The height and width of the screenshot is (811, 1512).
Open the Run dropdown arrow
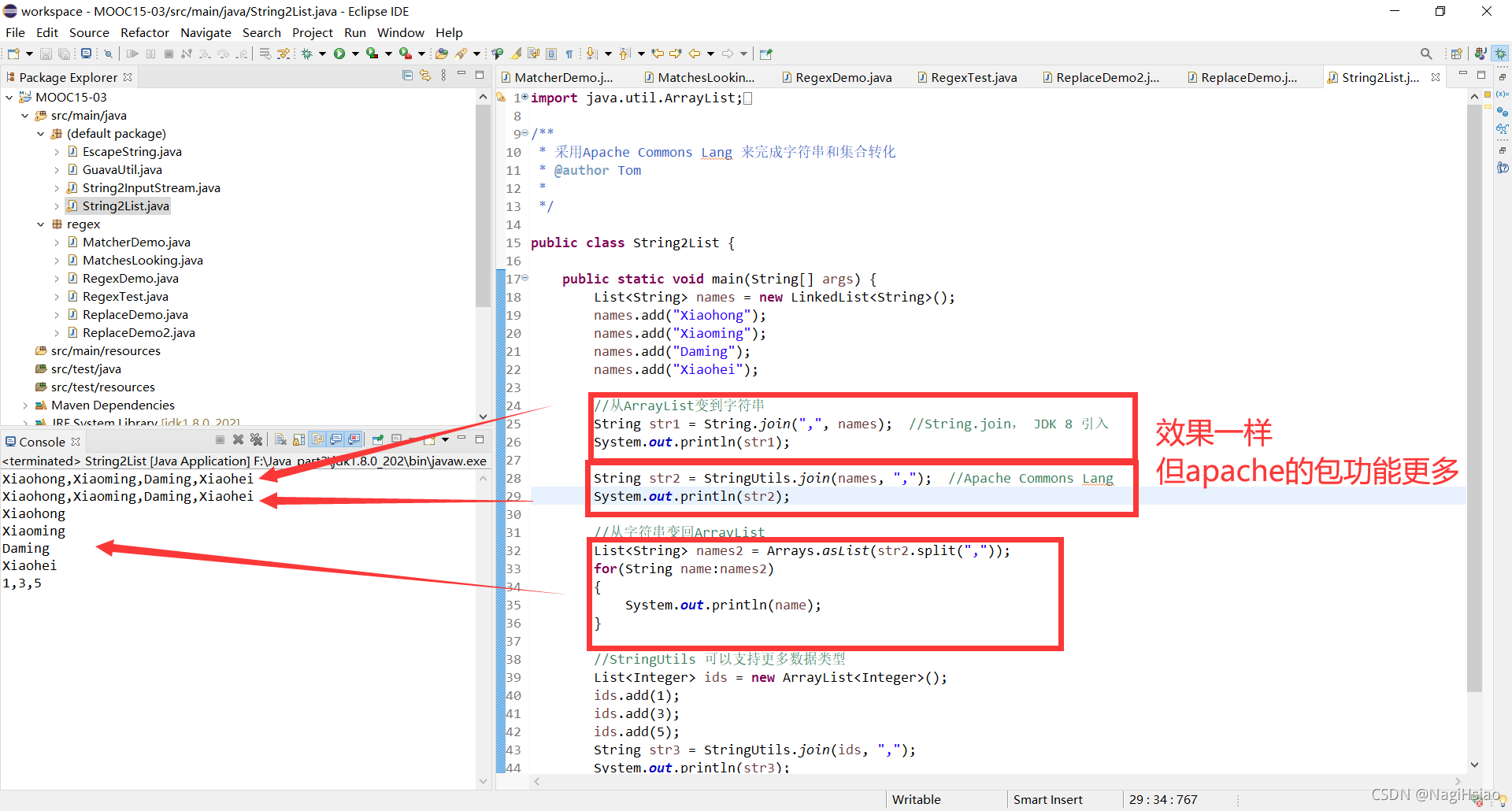coord(355,54)
